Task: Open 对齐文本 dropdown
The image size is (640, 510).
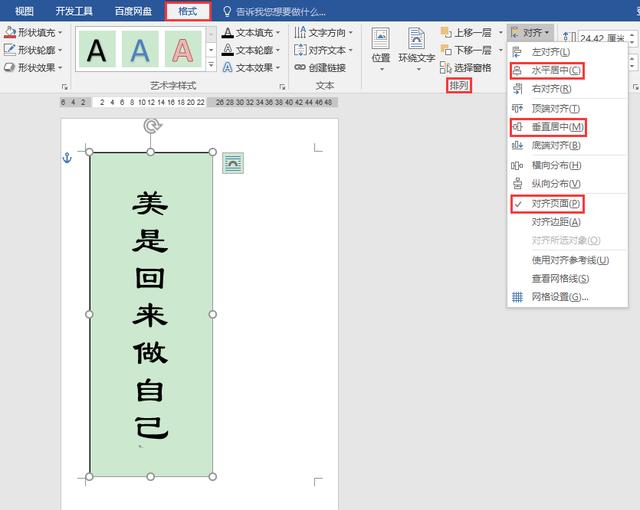Action: 323,50
